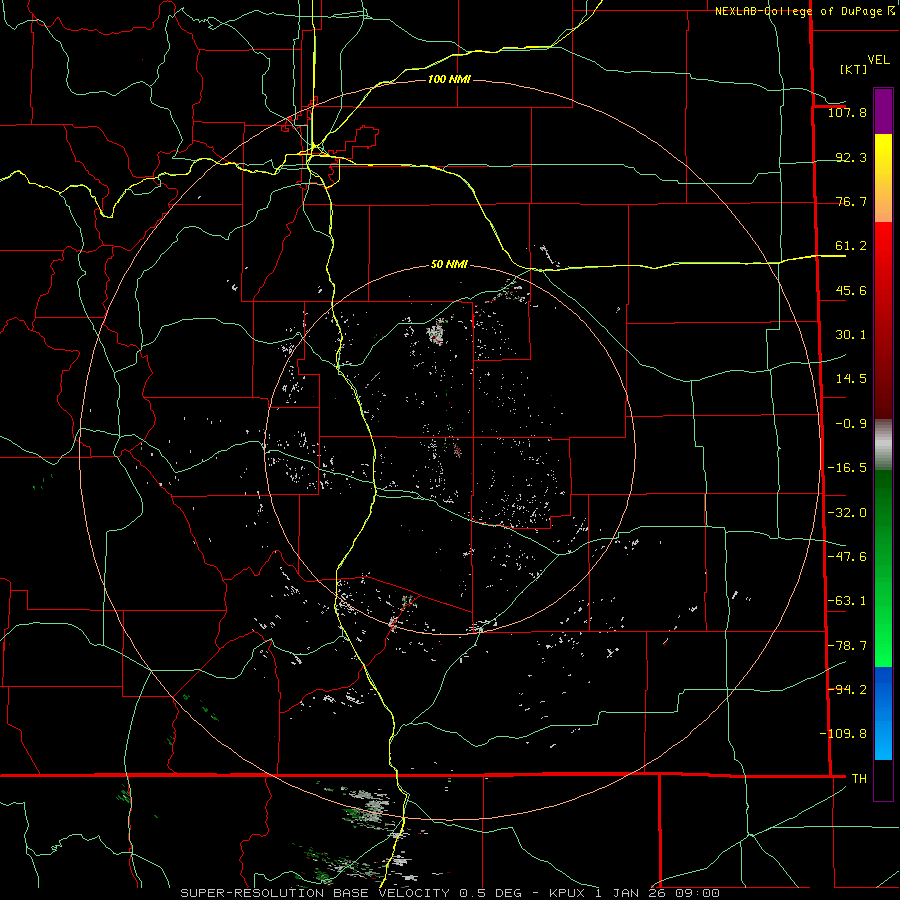Click the -78.7 value on velocity scale

pos(847,646)
